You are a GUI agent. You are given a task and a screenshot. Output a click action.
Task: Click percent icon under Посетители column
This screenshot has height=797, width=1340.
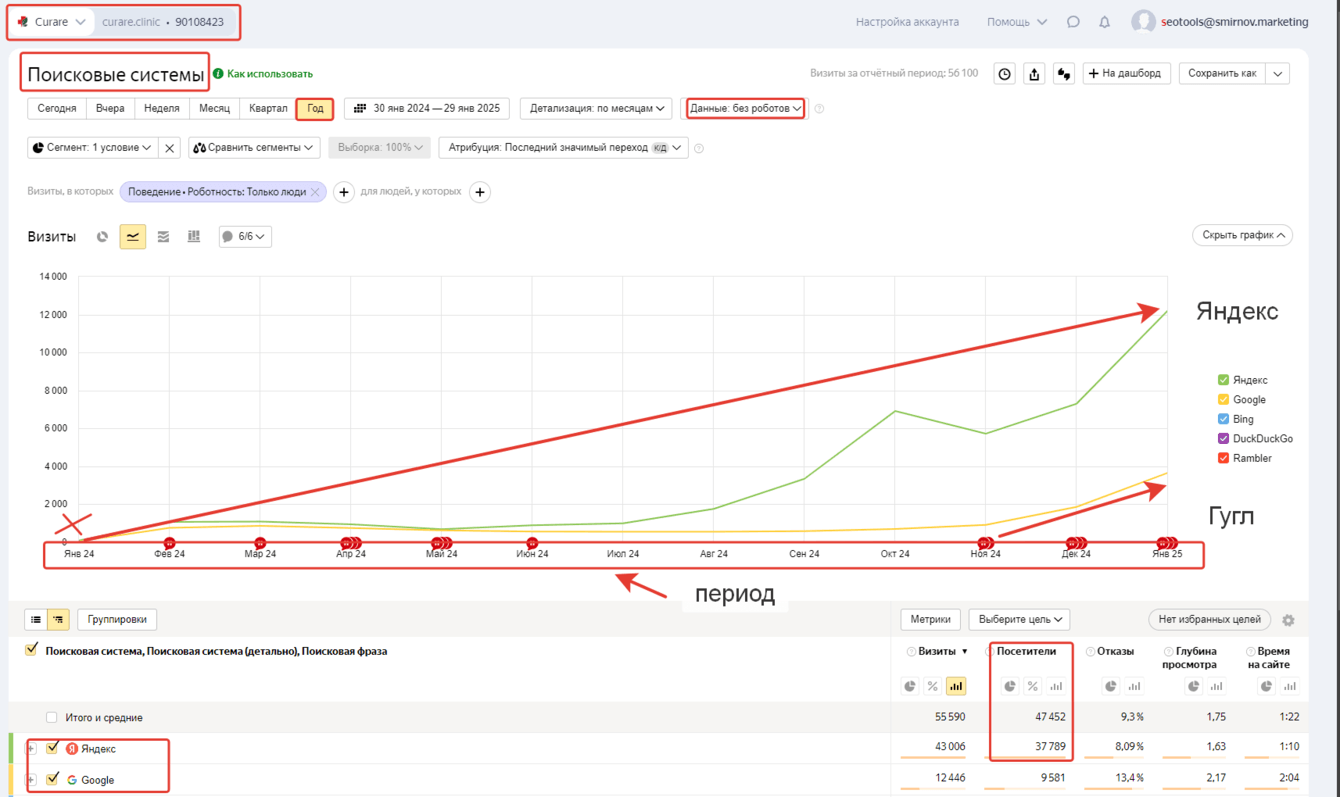1033,686
